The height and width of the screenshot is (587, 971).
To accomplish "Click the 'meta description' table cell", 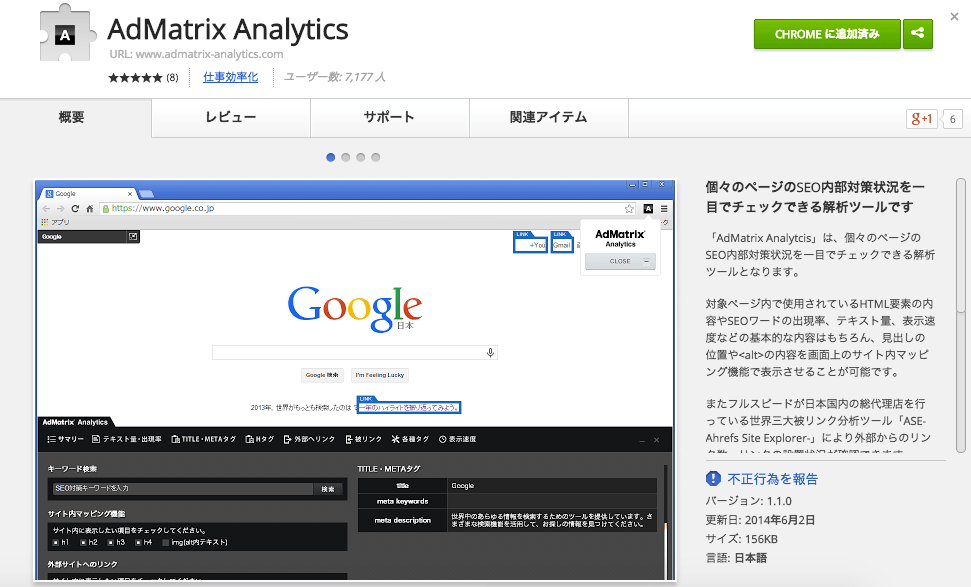I will [403, 521].
